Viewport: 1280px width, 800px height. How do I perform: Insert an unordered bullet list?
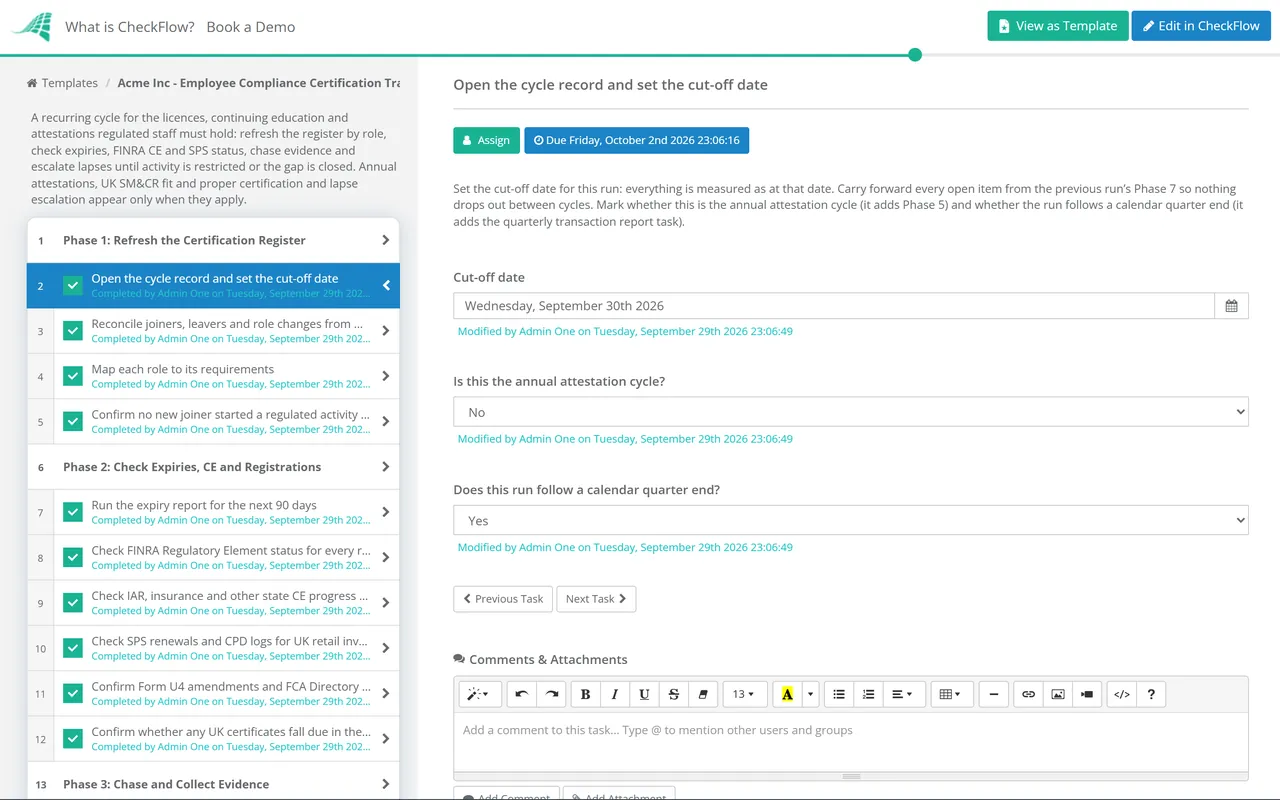coord(839,694)
